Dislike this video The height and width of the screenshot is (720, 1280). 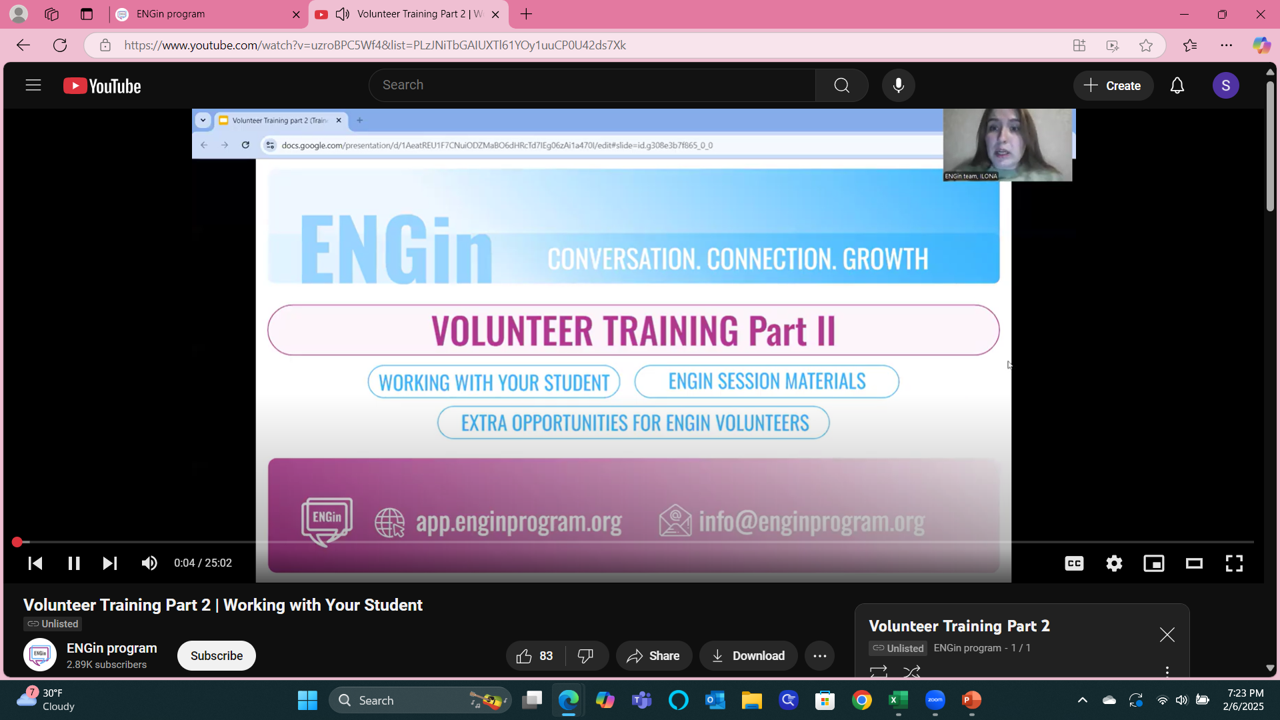[586, 656]
